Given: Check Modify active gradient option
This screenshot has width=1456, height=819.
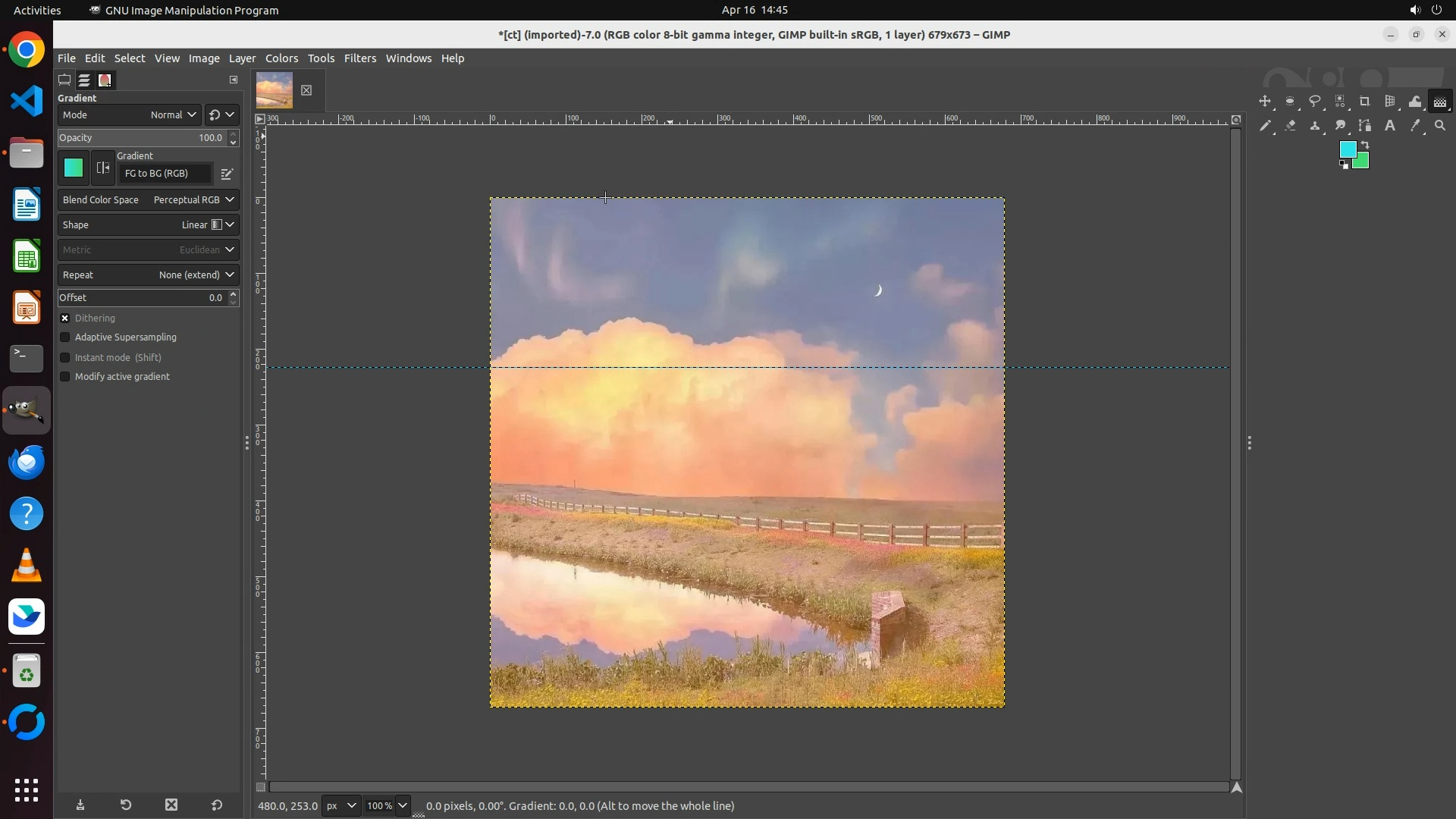Looking at the screenshot, I should [x=65, y=377].
